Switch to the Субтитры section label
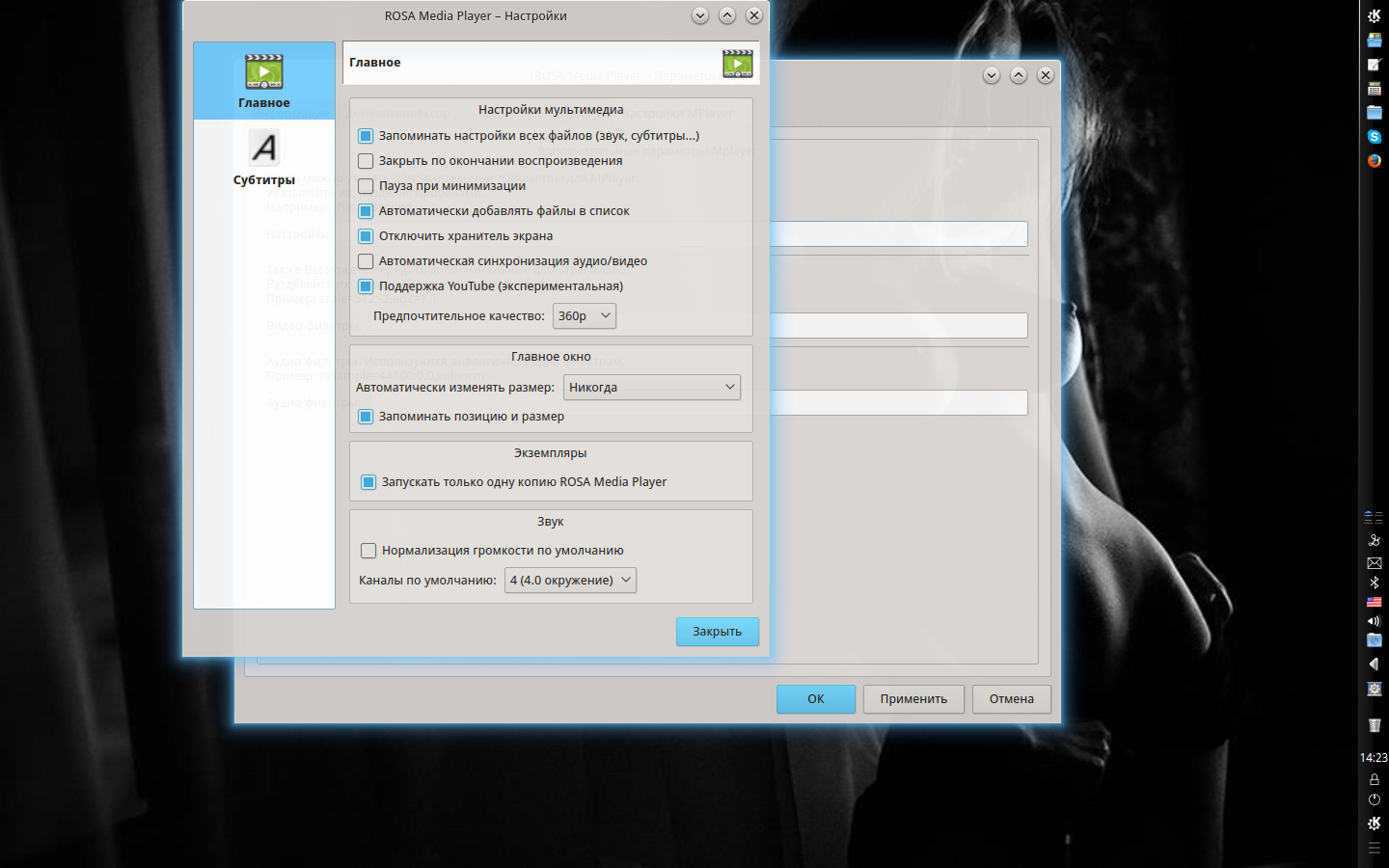 pos(264,180)
